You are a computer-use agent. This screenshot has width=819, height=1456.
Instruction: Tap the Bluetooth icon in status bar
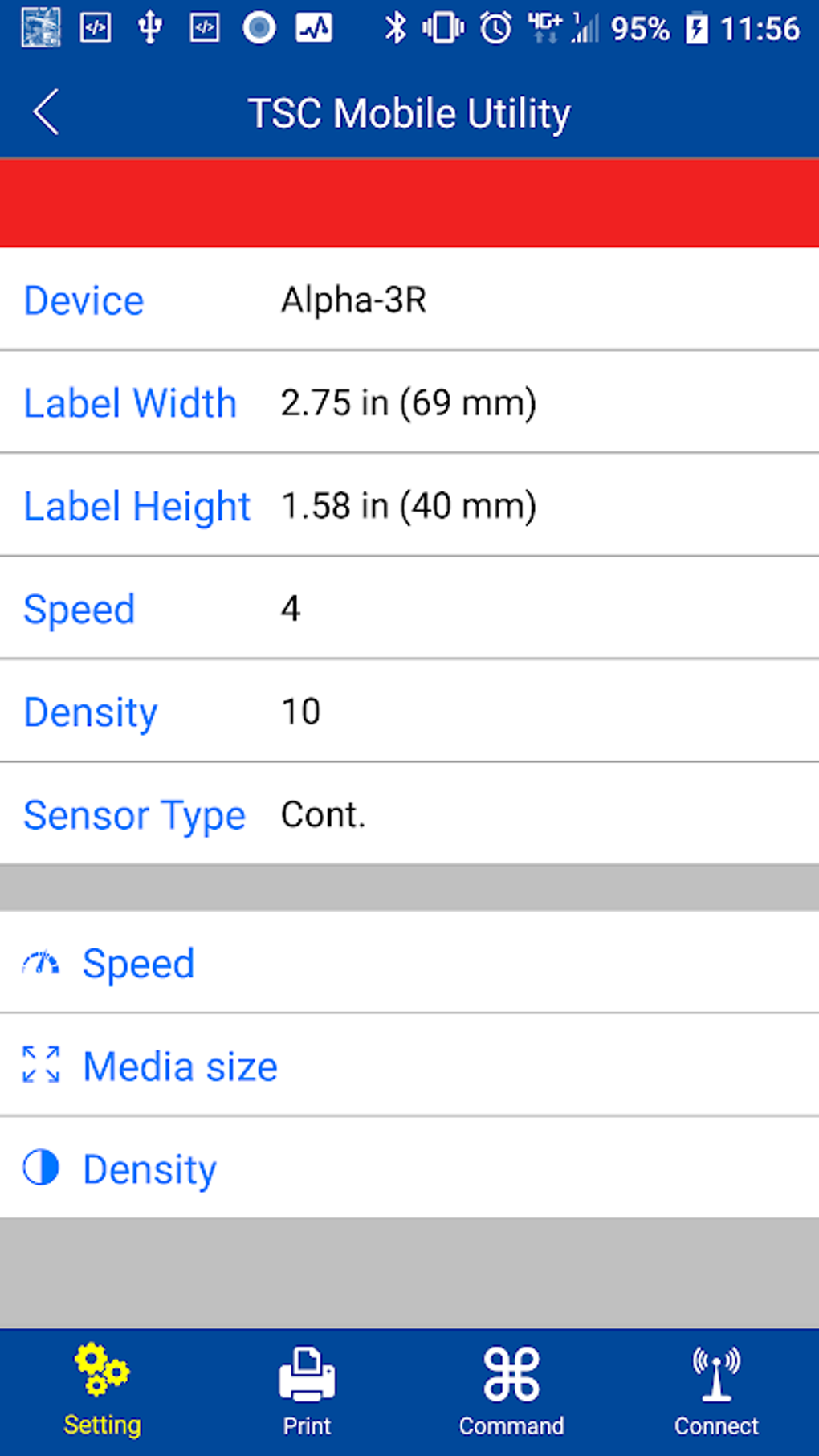tap(395, 29)
